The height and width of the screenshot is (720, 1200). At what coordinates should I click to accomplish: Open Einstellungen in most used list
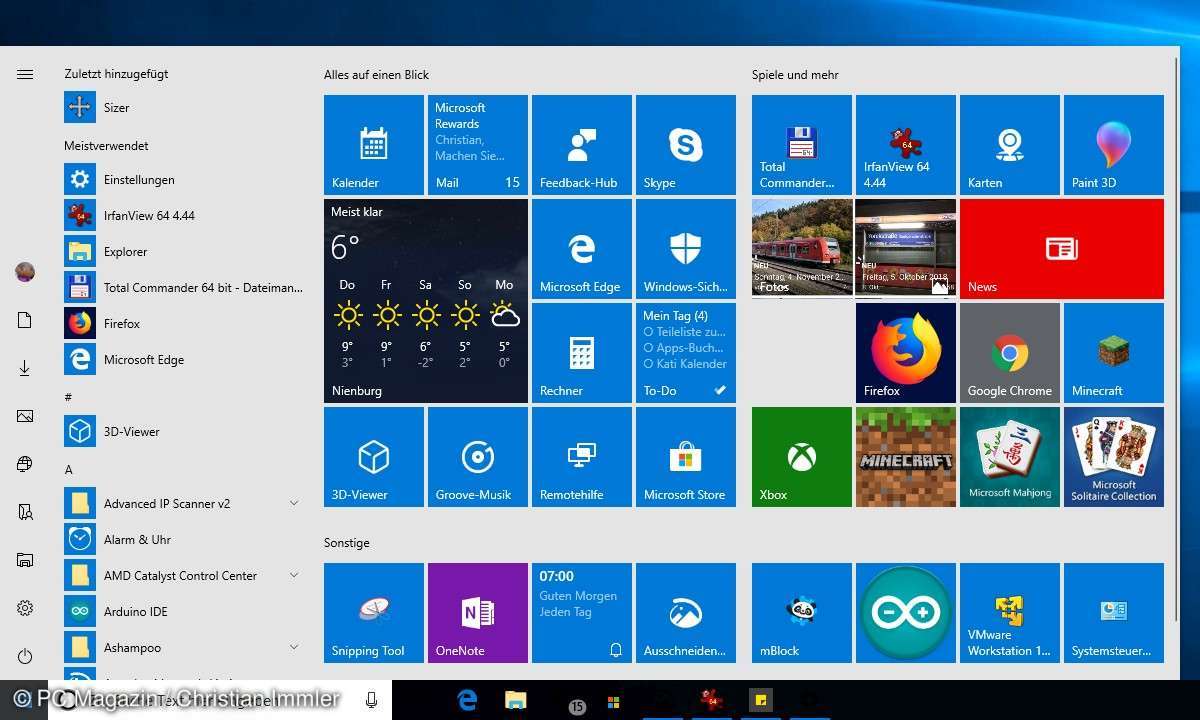(x=183, y=179)
